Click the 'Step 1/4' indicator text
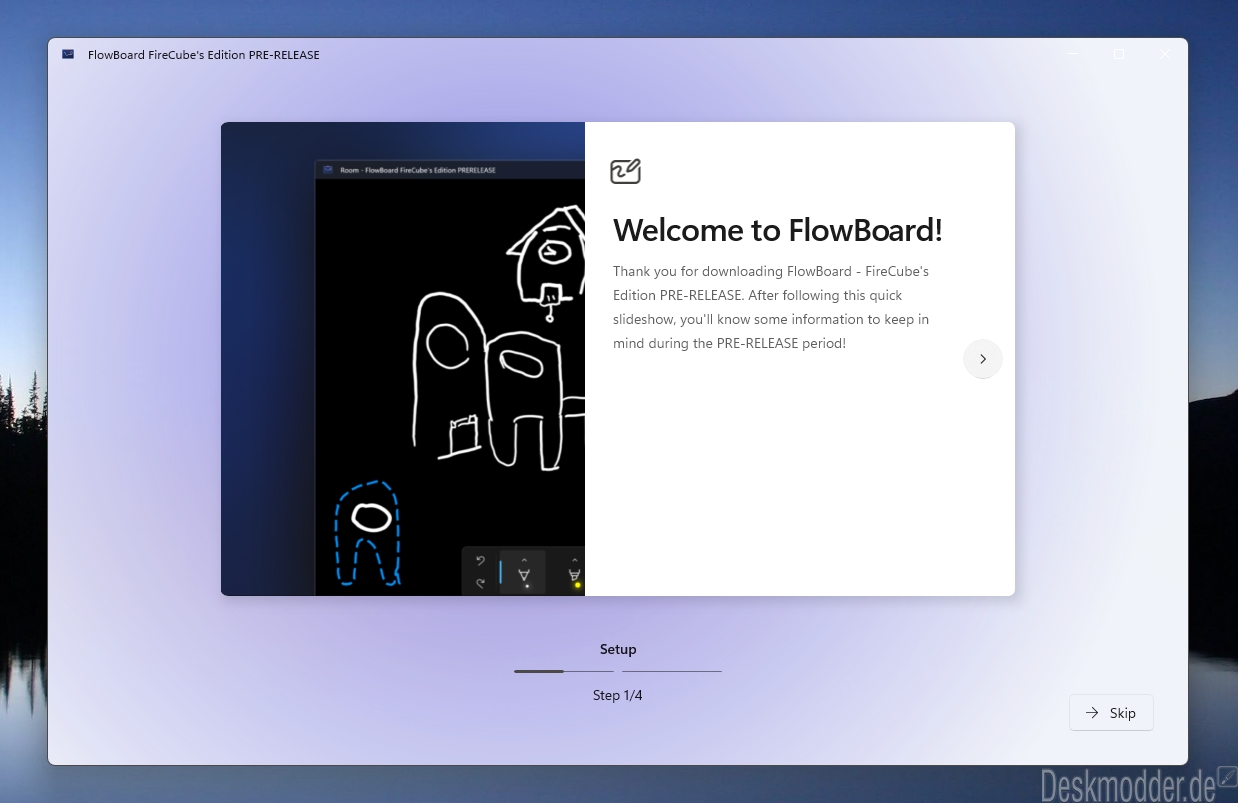1238x803 pixels. pyautogui.click(x=618, y=695)
